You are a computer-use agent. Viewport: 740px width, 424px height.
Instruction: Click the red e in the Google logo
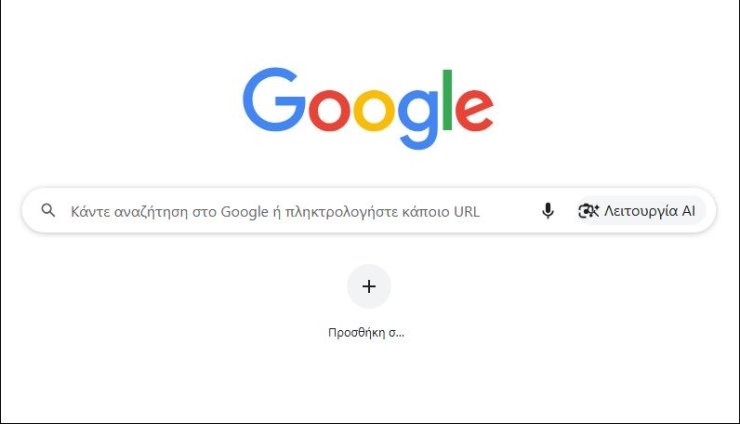pos(474,110)
